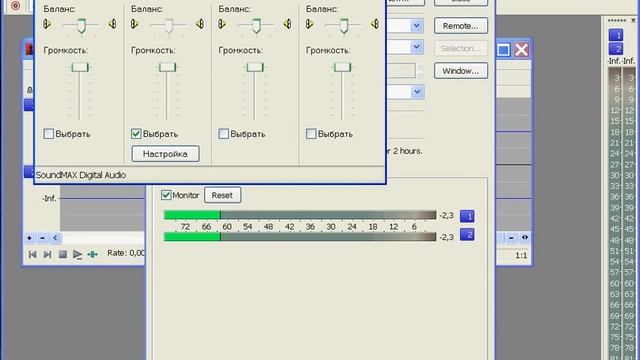Click the Reset button next to Monitor

point(222,195)
